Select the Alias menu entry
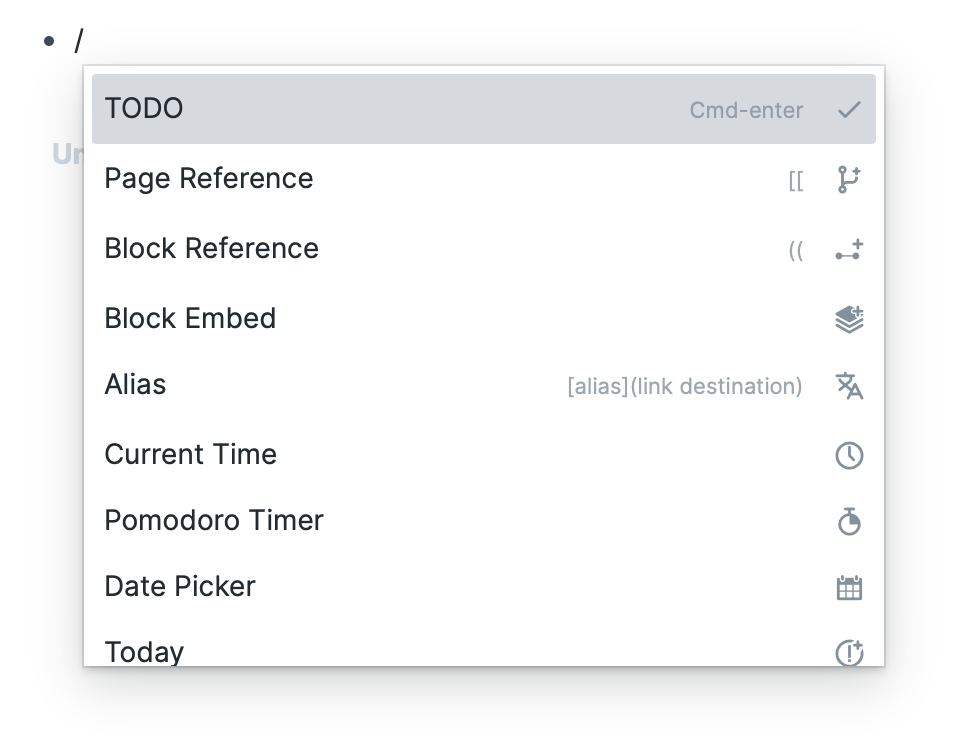Image resolution: width=964 pixels, height=744 pixels. coord(483,385)
